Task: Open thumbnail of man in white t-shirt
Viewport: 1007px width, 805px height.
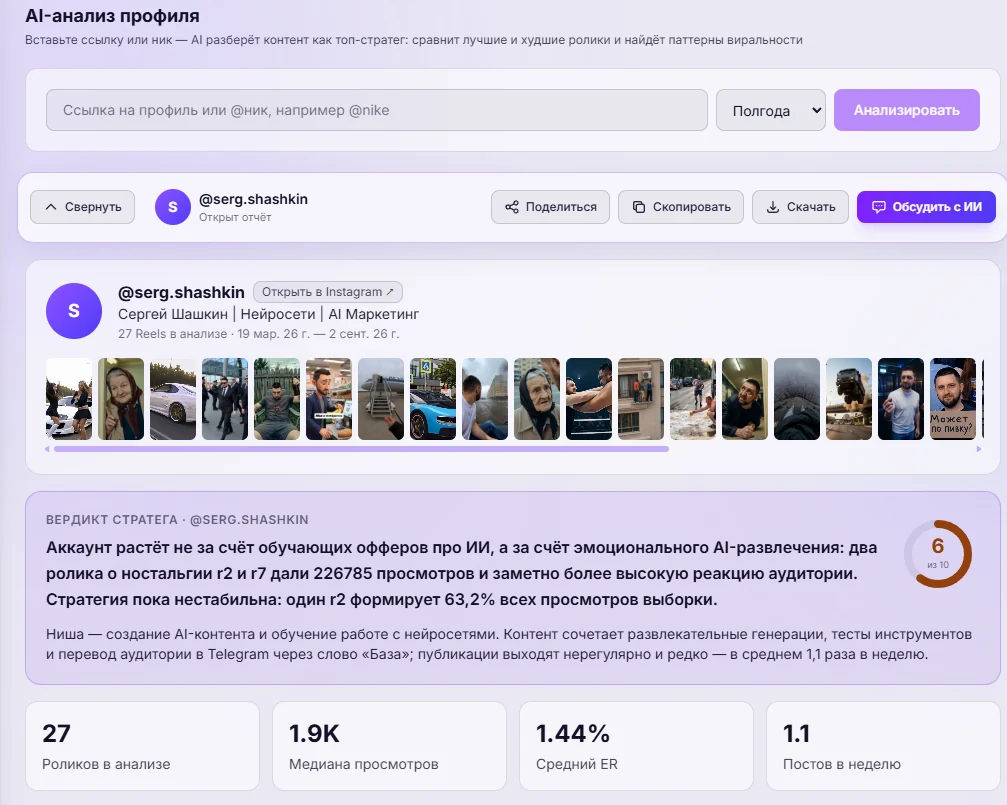Action: click(901, 399)
